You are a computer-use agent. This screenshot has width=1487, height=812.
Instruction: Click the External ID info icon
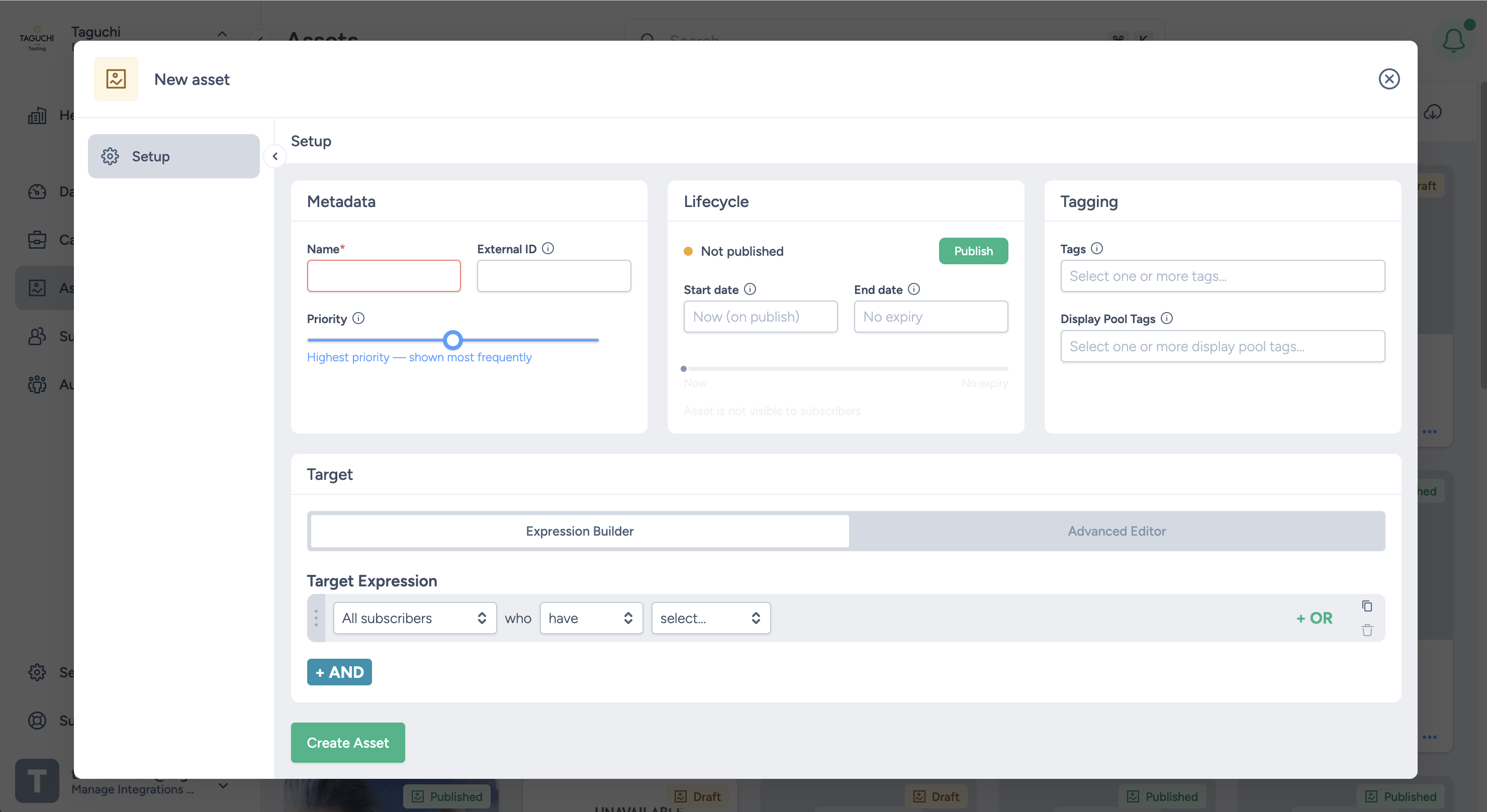(548, 249)
